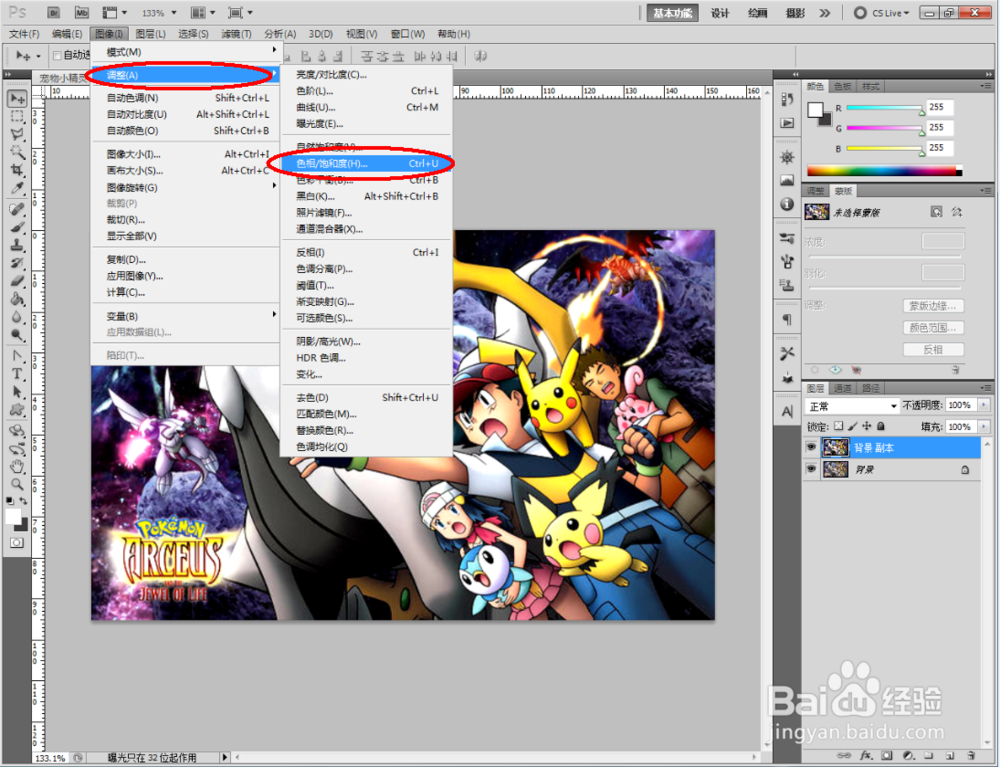Switch to the 通道 tab
1000x767 pixels.
tap(843, 388)
